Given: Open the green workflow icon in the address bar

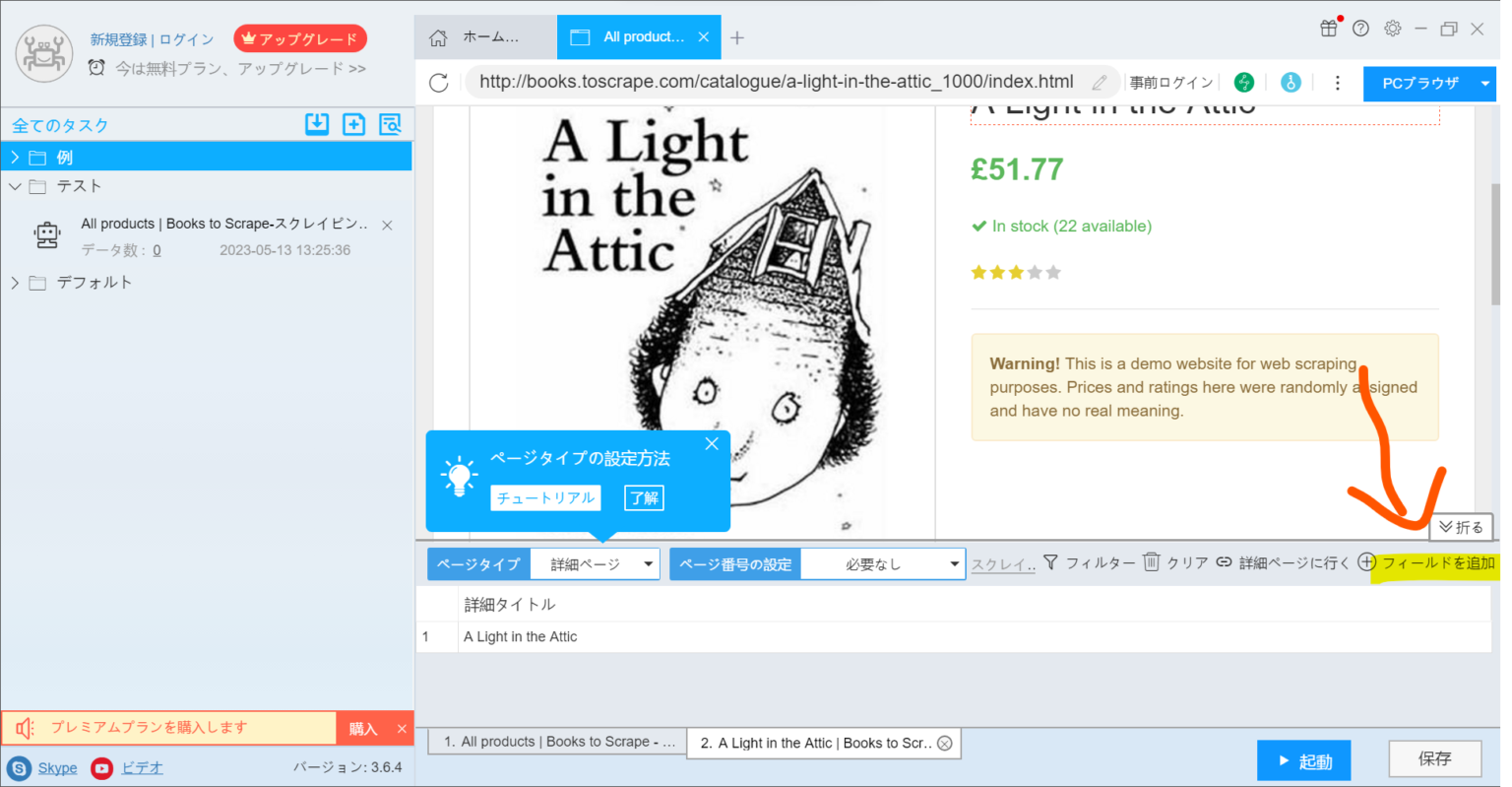Looking at the screenshot, I should tap(1244, 83).
